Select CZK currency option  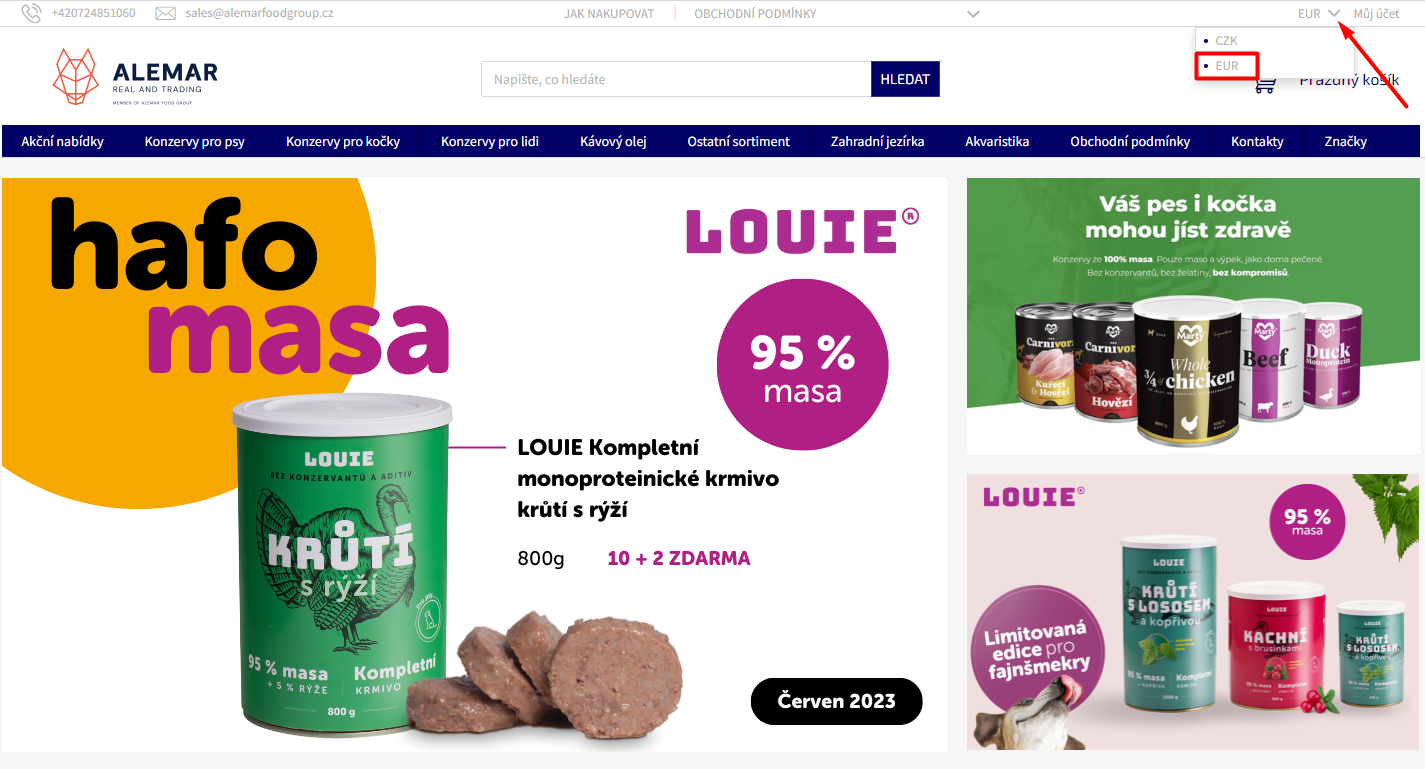(x=1226, y=41)
